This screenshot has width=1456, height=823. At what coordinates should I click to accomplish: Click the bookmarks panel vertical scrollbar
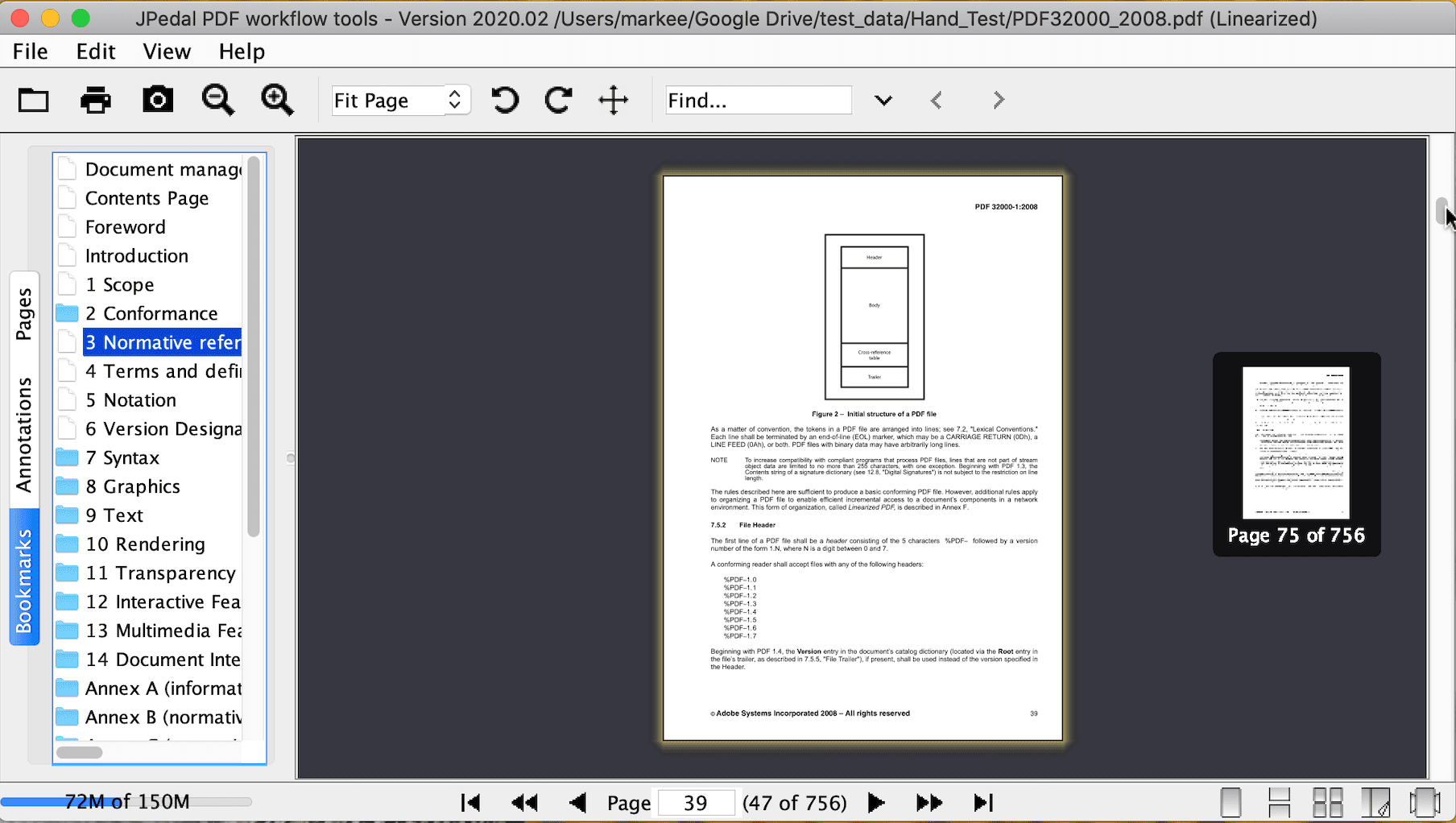click(x=254, y=346)
